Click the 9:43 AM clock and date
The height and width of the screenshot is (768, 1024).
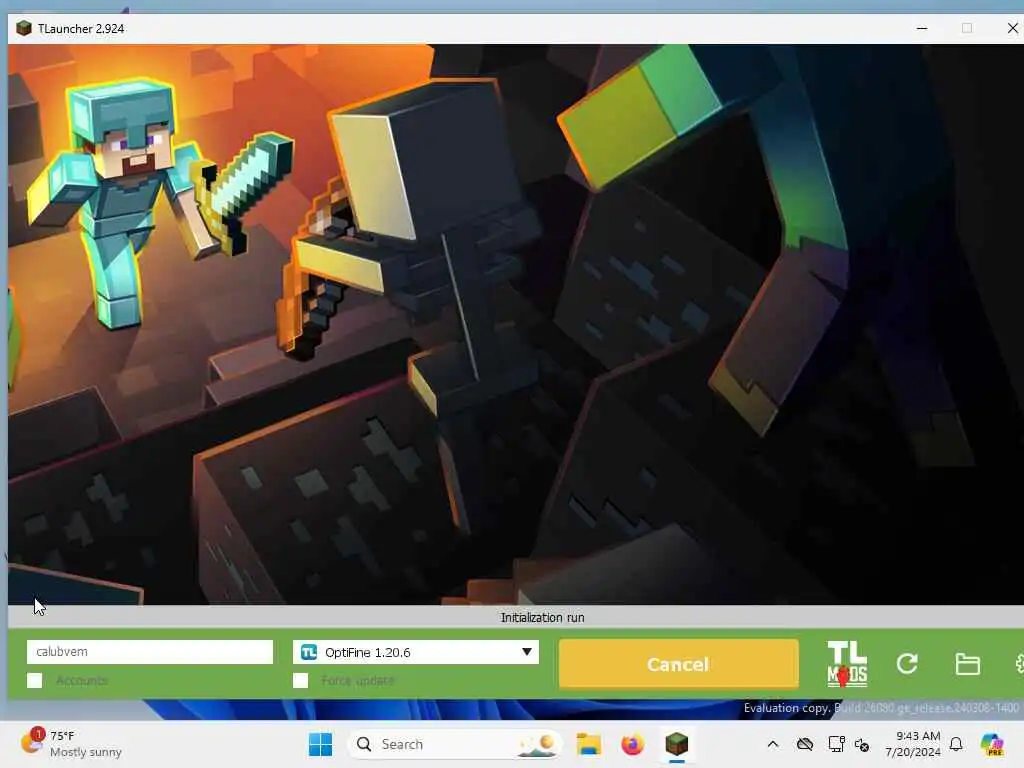pos(913,744)
